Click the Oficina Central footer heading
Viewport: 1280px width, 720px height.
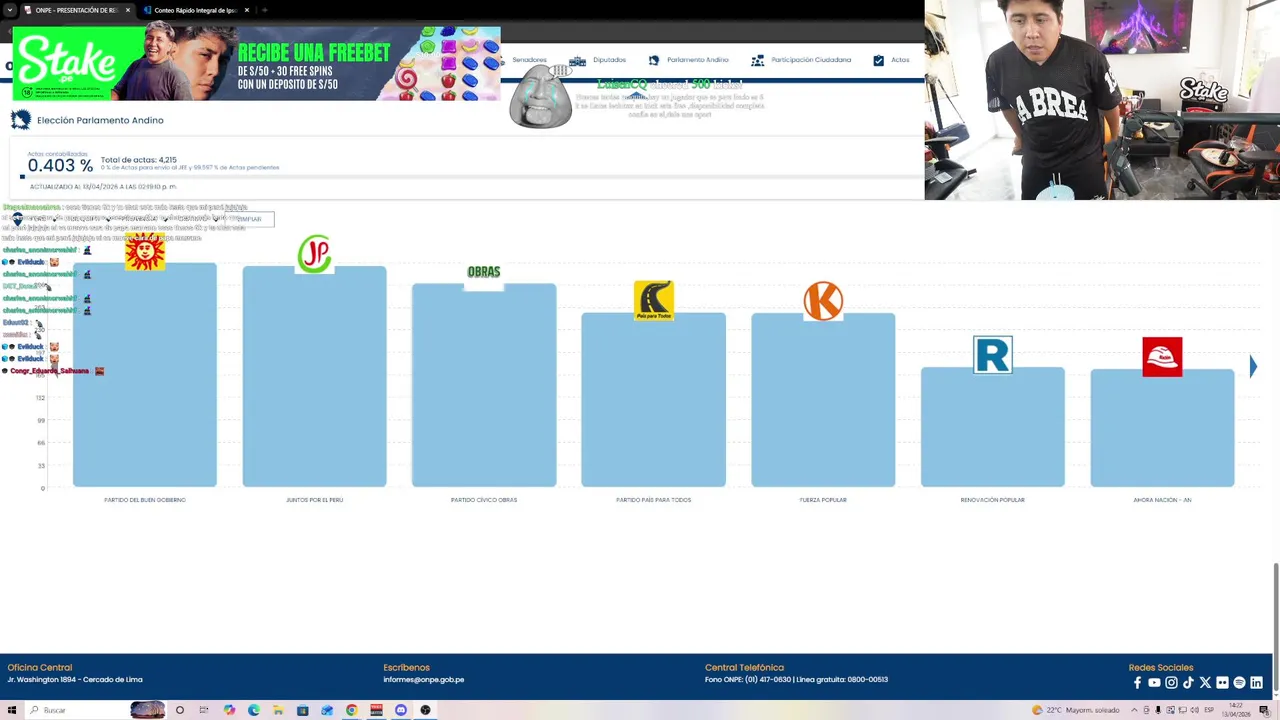click(40, 667)
